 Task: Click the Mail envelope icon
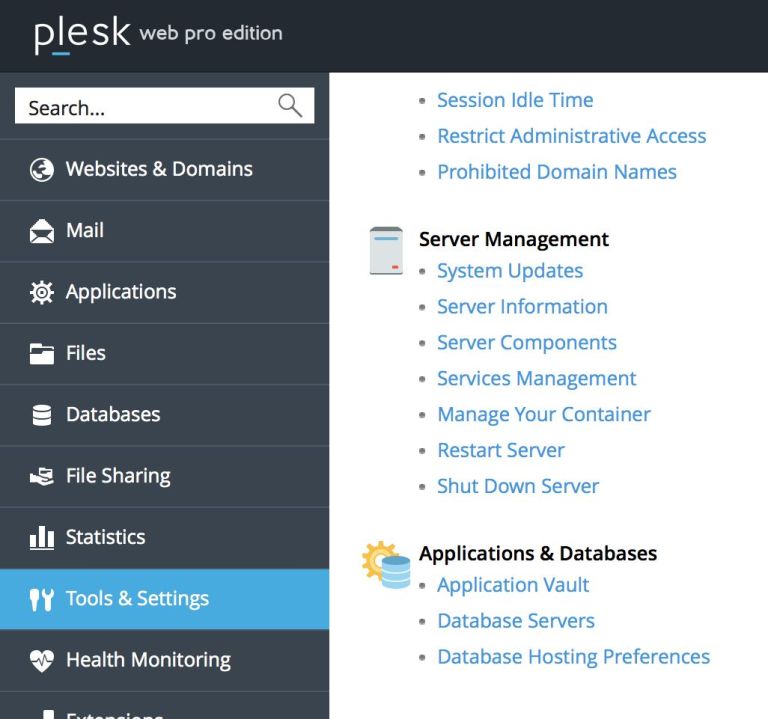click(x=42, y=231)
